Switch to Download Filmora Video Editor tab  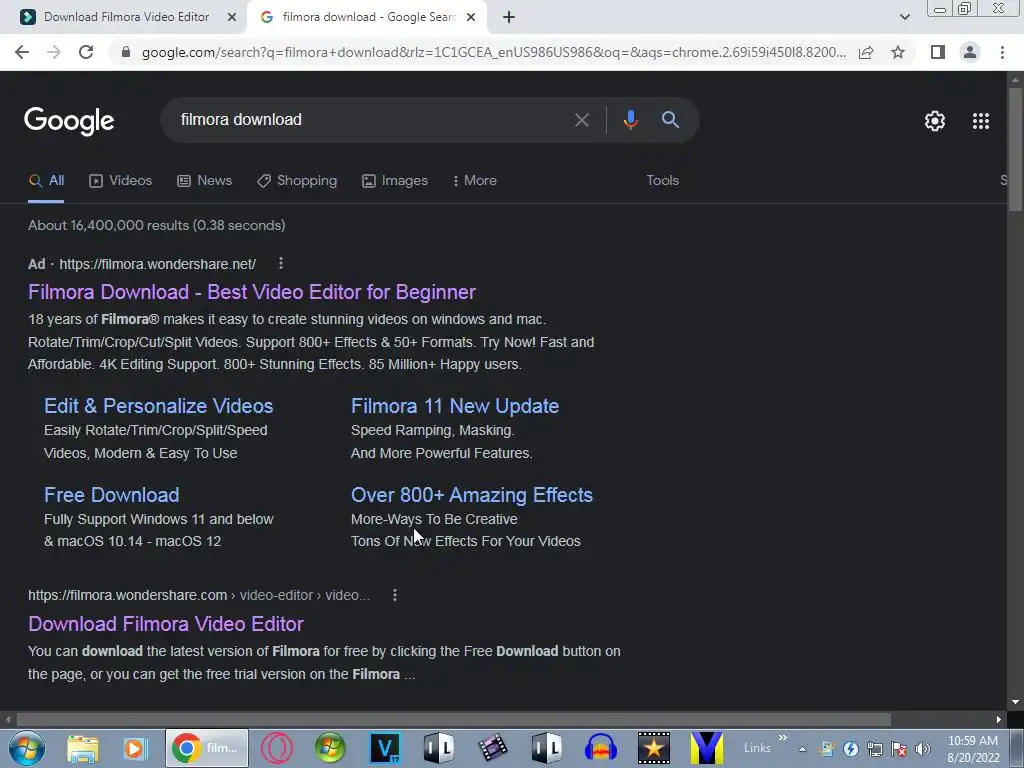(126, 17)
